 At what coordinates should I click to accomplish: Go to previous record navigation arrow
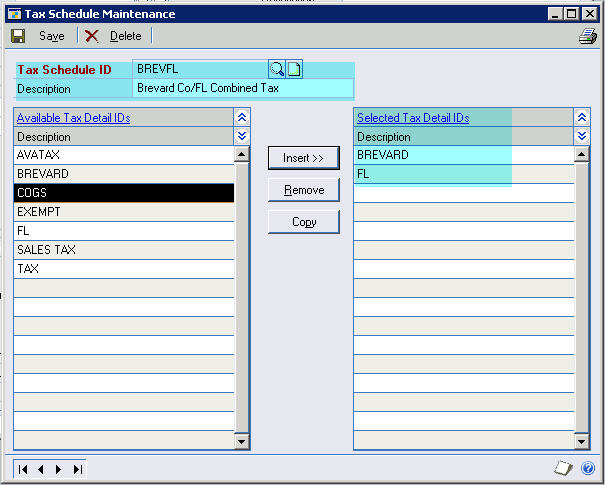(41, 469)
